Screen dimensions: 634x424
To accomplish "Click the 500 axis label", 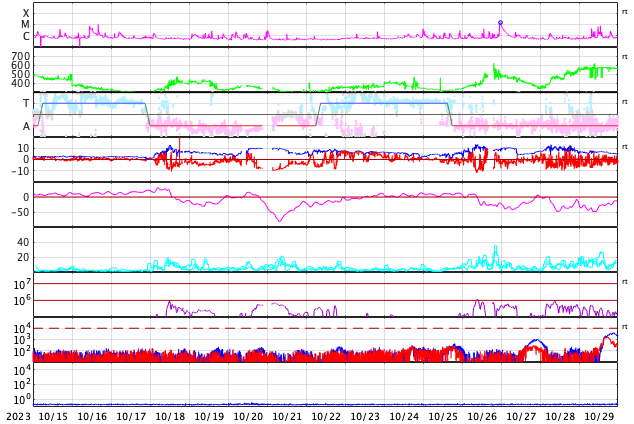I will pyautogui.click(x=21, y=74).
